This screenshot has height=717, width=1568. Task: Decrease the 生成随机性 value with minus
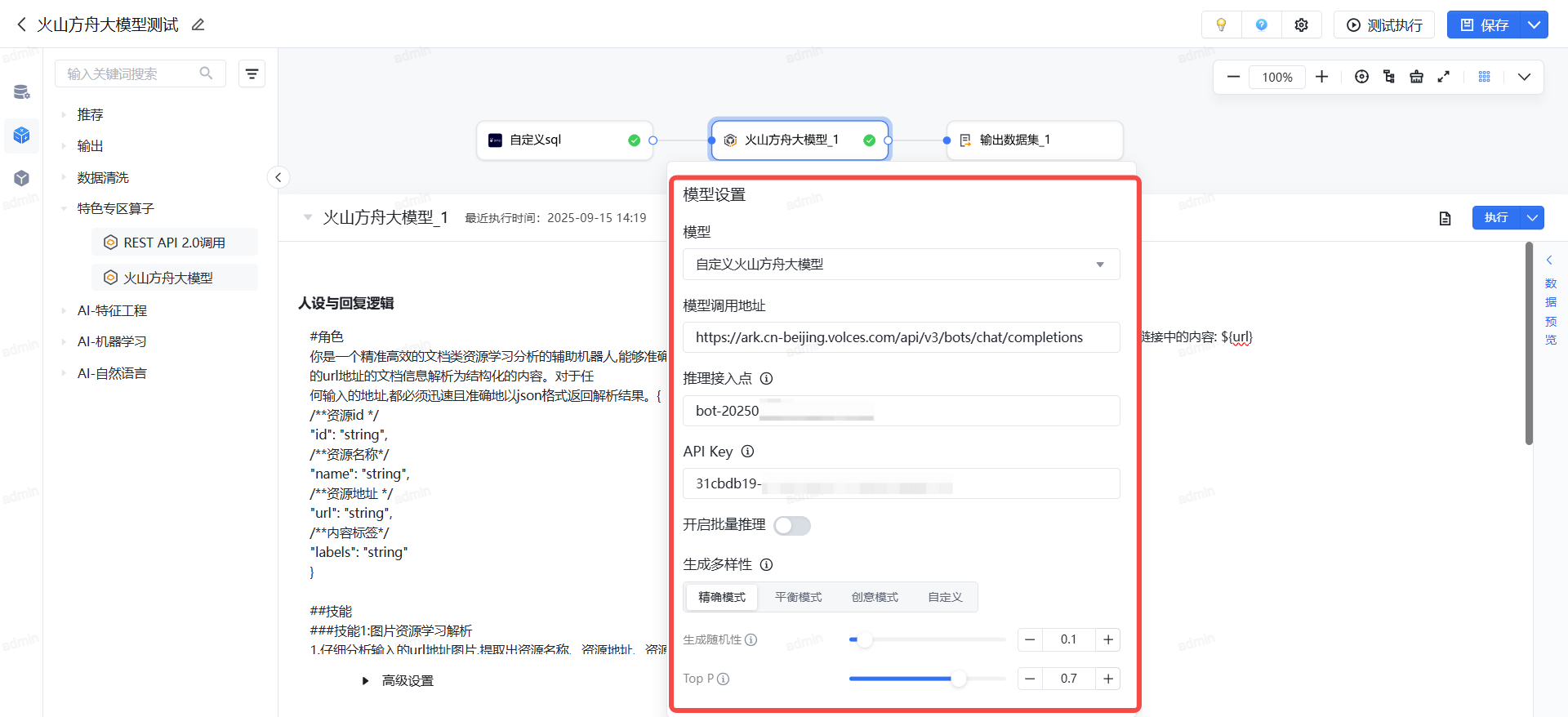[1030, 639]
